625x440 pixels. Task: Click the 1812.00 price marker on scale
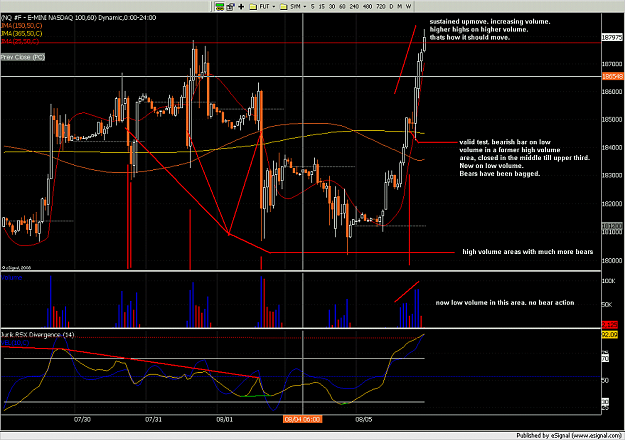click(612, 226)
